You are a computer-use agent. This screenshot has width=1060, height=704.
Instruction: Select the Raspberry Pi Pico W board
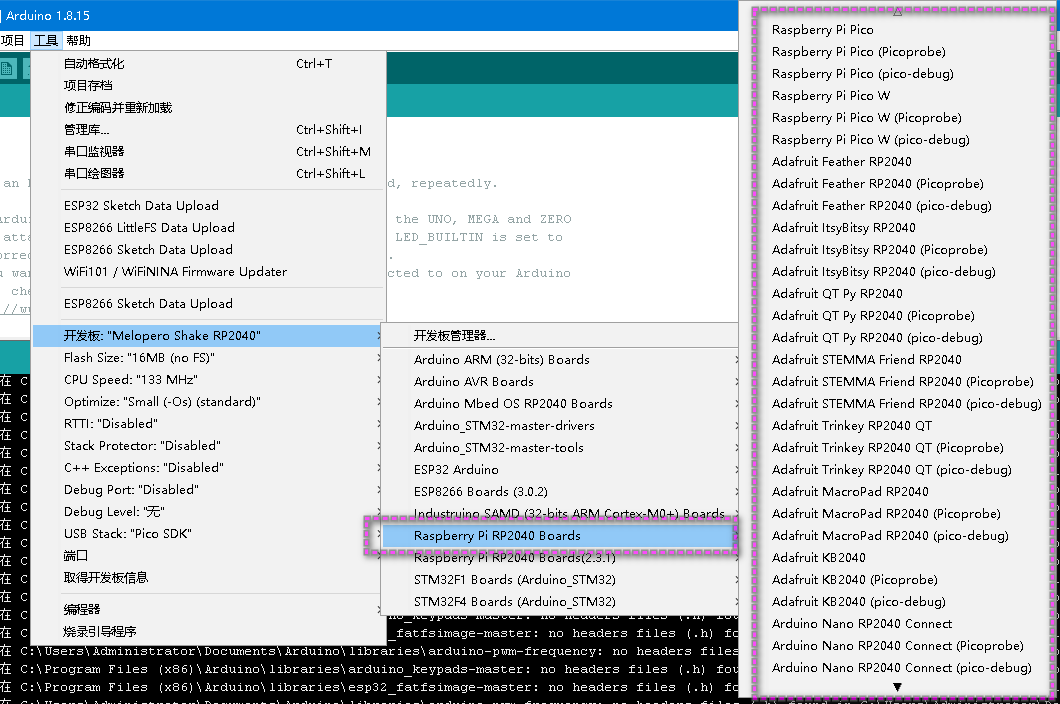[x=829, y=95]
